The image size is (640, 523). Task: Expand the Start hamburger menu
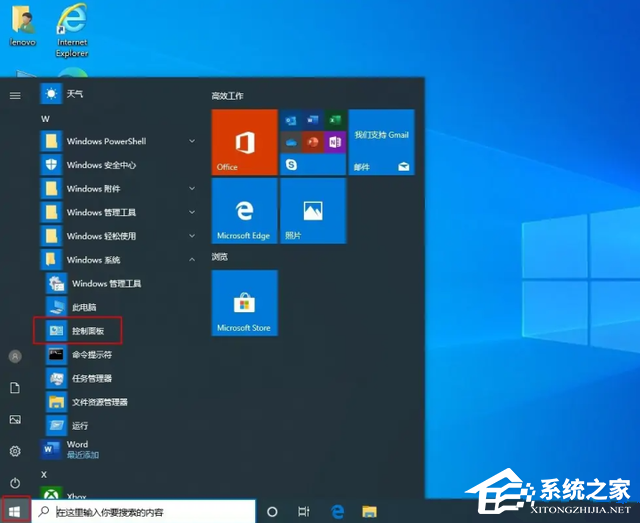[15, 96]
